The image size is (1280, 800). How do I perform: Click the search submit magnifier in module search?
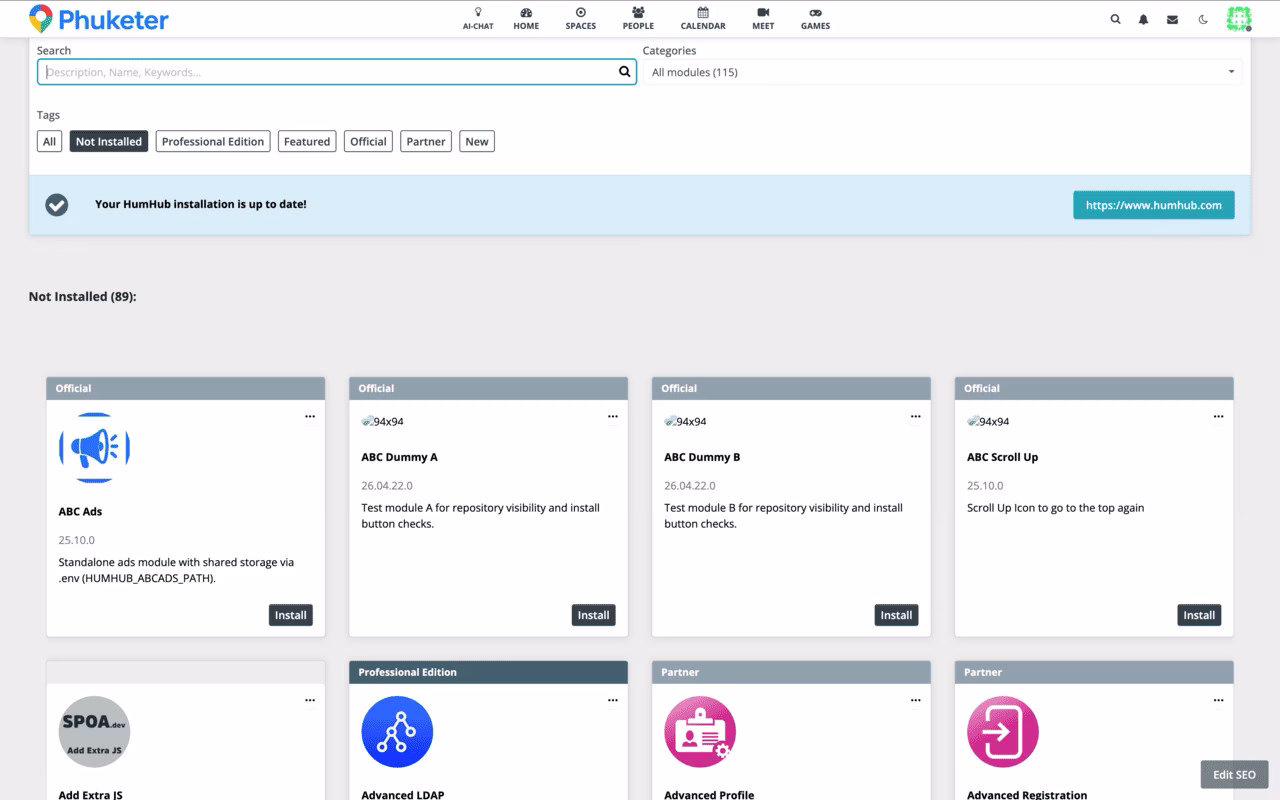point(625,72)
